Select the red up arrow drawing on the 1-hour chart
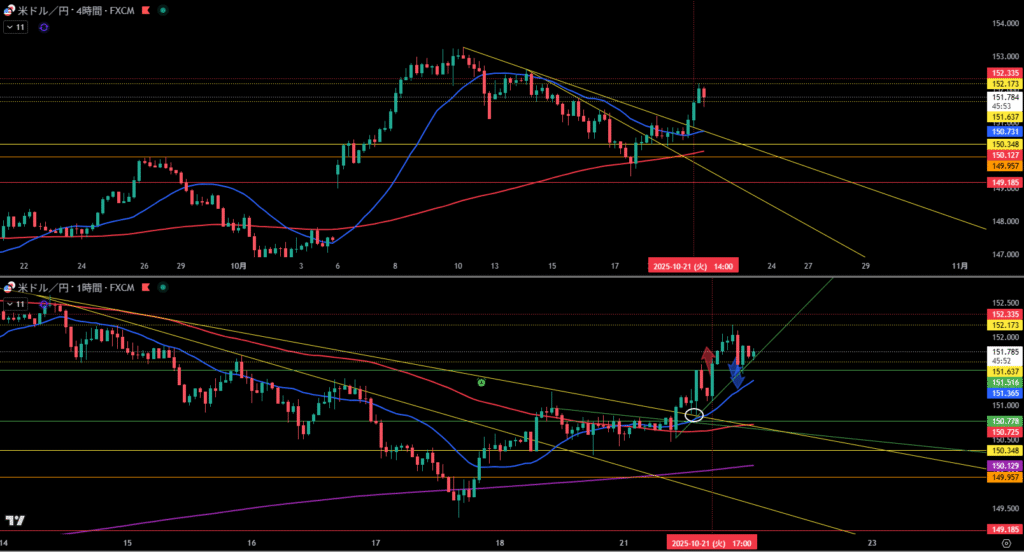Screen dimensions: 1024x552 coord(707,357)
